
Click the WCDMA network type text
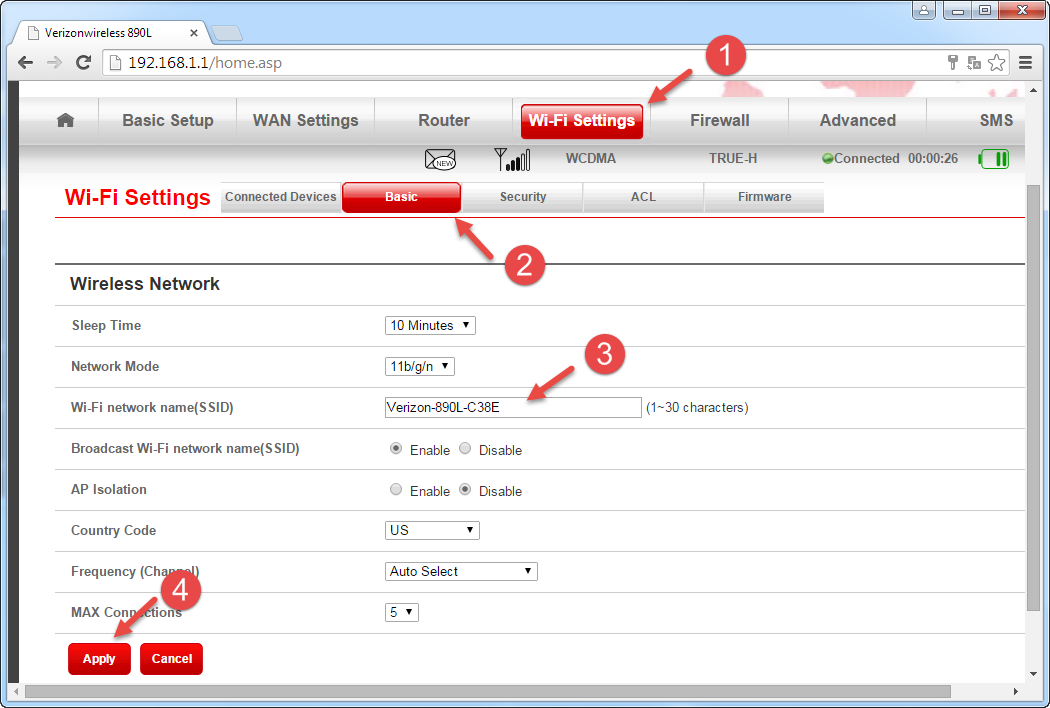(x=591, y=159)
